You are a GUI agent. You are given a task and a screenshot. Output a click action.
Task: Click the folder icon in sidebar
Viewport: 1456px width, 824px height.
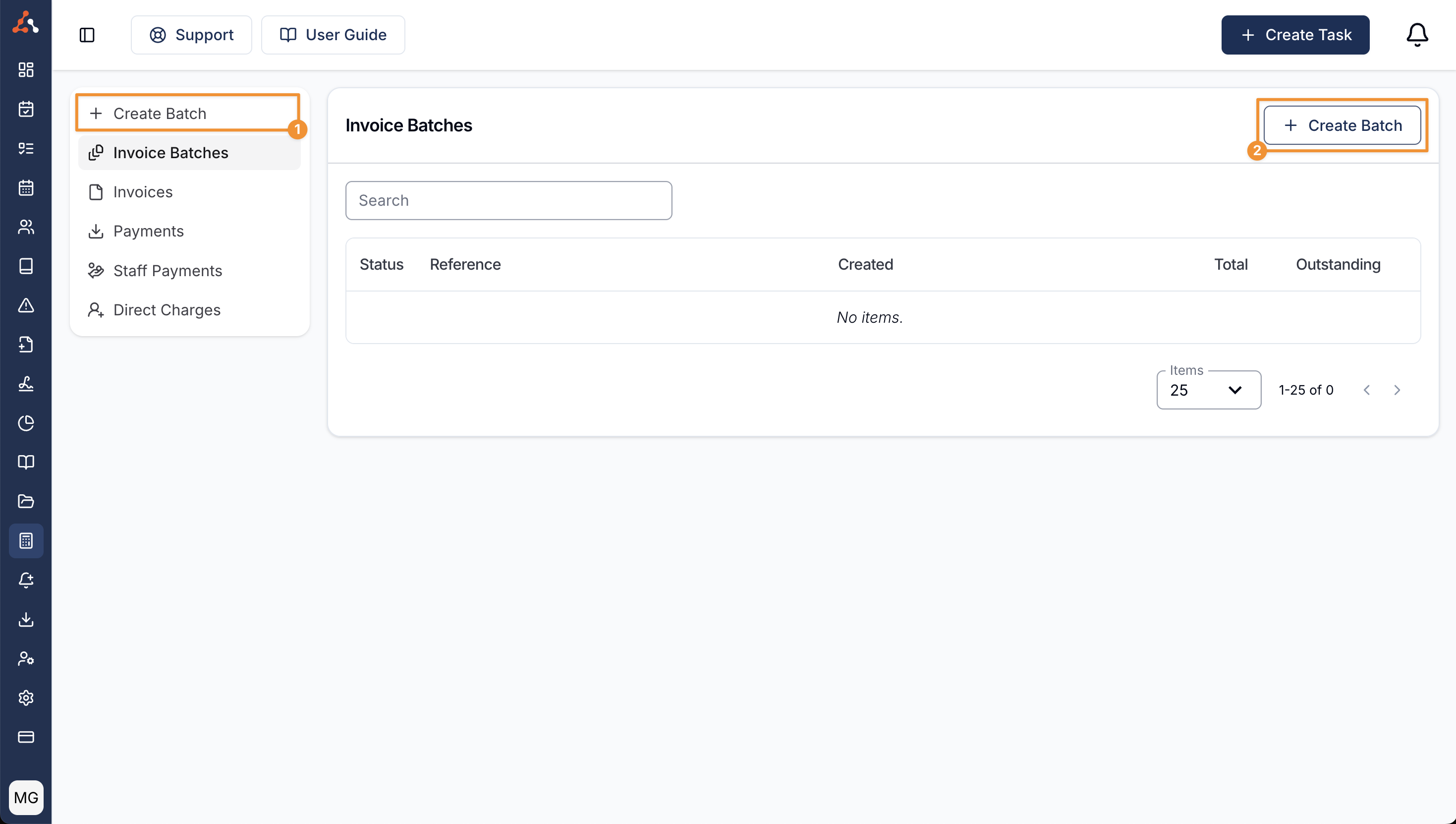point(26,501)
